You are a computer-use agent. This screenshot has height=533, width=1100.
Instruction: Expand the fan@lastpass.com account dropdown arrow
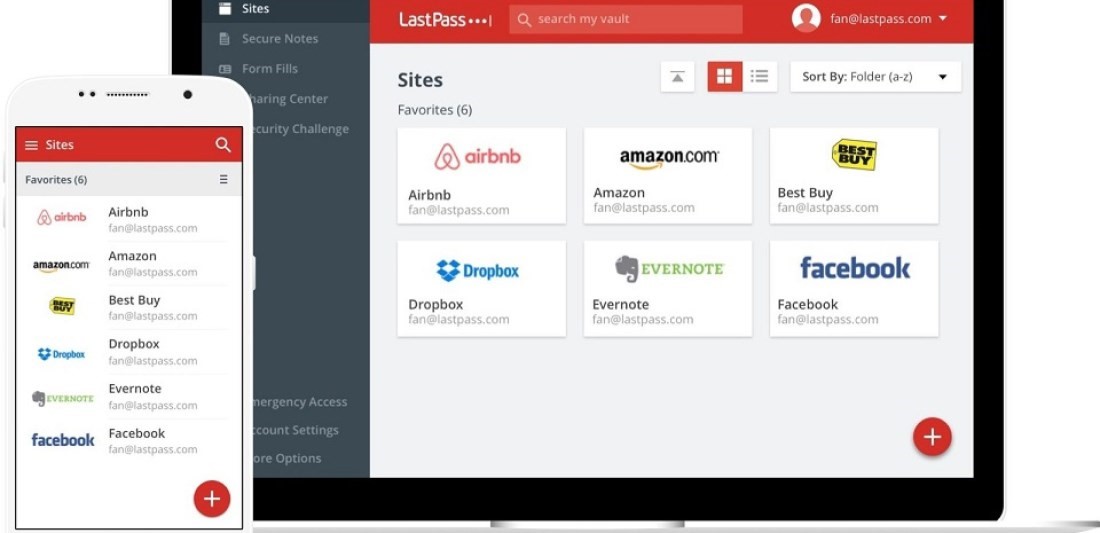tap(943, 19)
